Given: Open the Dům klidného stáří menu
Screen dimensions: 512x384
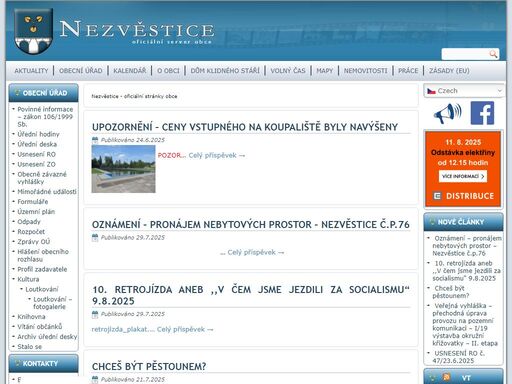Looking at the screenshot, I should (225, 71).
